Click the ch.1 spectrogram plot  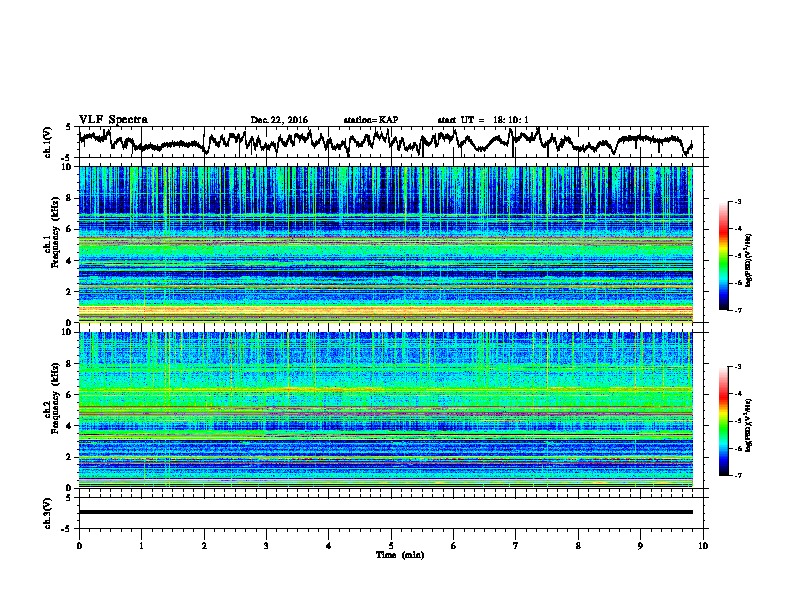[x=385, y=244]
